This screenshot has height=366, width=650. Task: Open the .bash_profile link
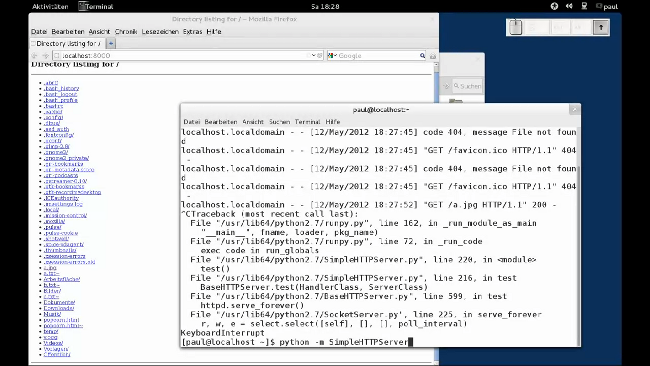[x=61, y=100]
